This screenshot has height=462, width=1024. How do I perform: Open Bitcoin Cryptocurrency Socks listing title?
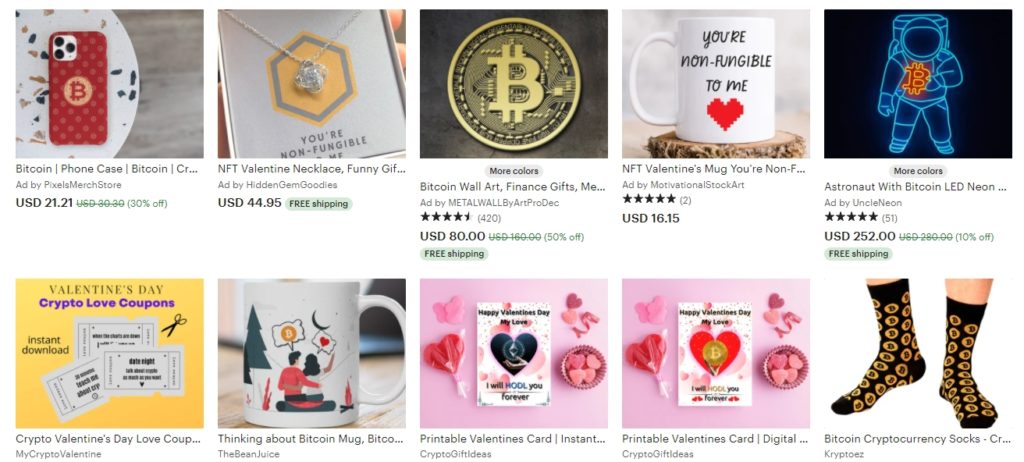(917, 439)
